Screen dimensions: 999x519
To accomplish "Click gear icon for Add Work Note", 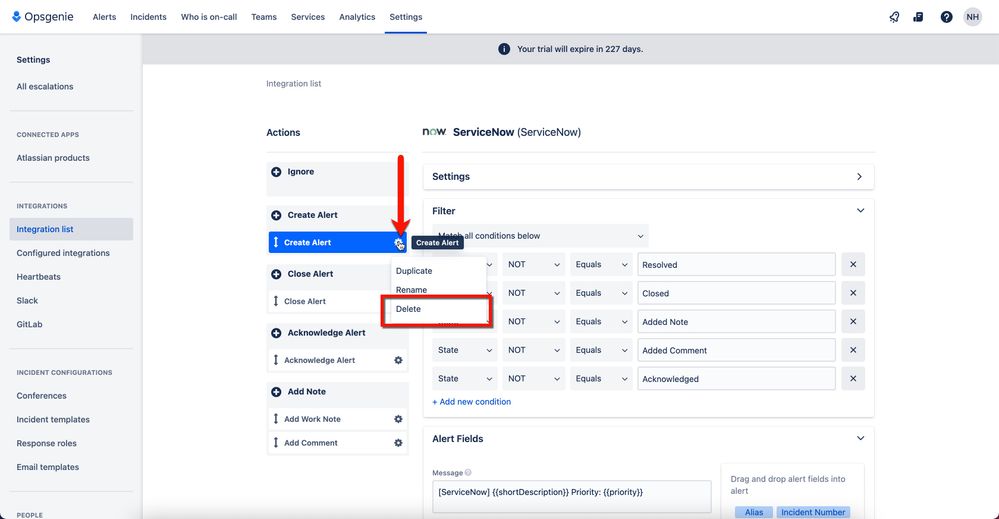I will click(x=398, y=419).
